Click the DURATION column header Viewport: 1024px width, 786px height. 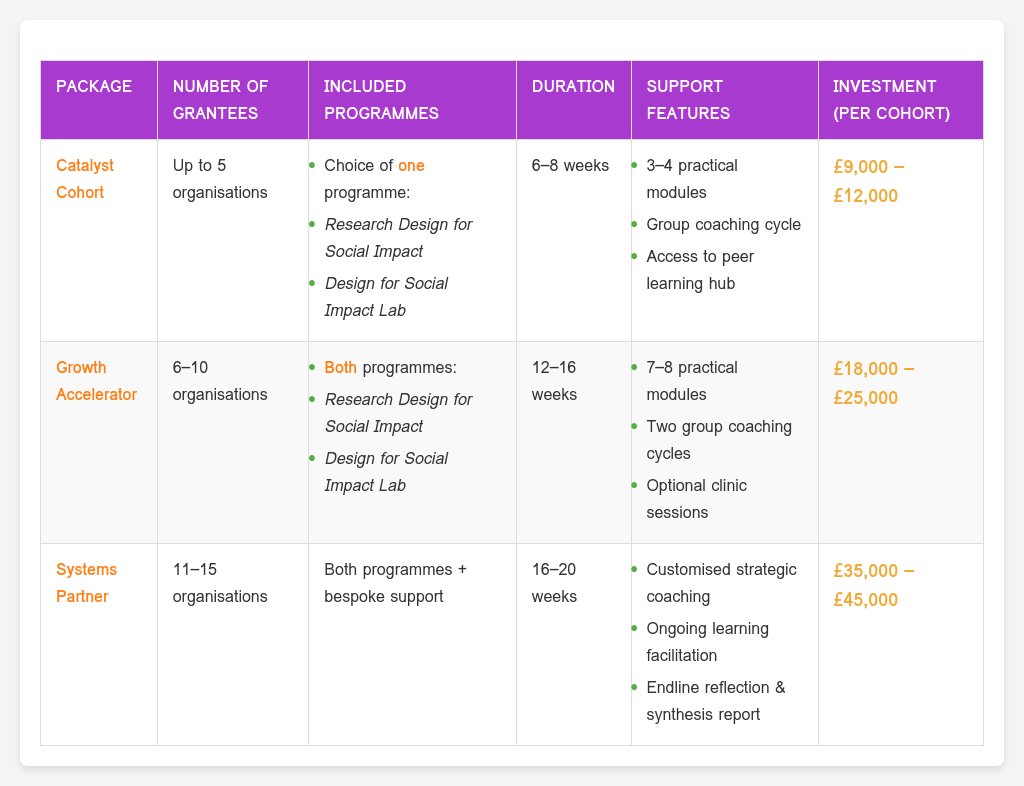pyautogui.click(x=573, y=86)
